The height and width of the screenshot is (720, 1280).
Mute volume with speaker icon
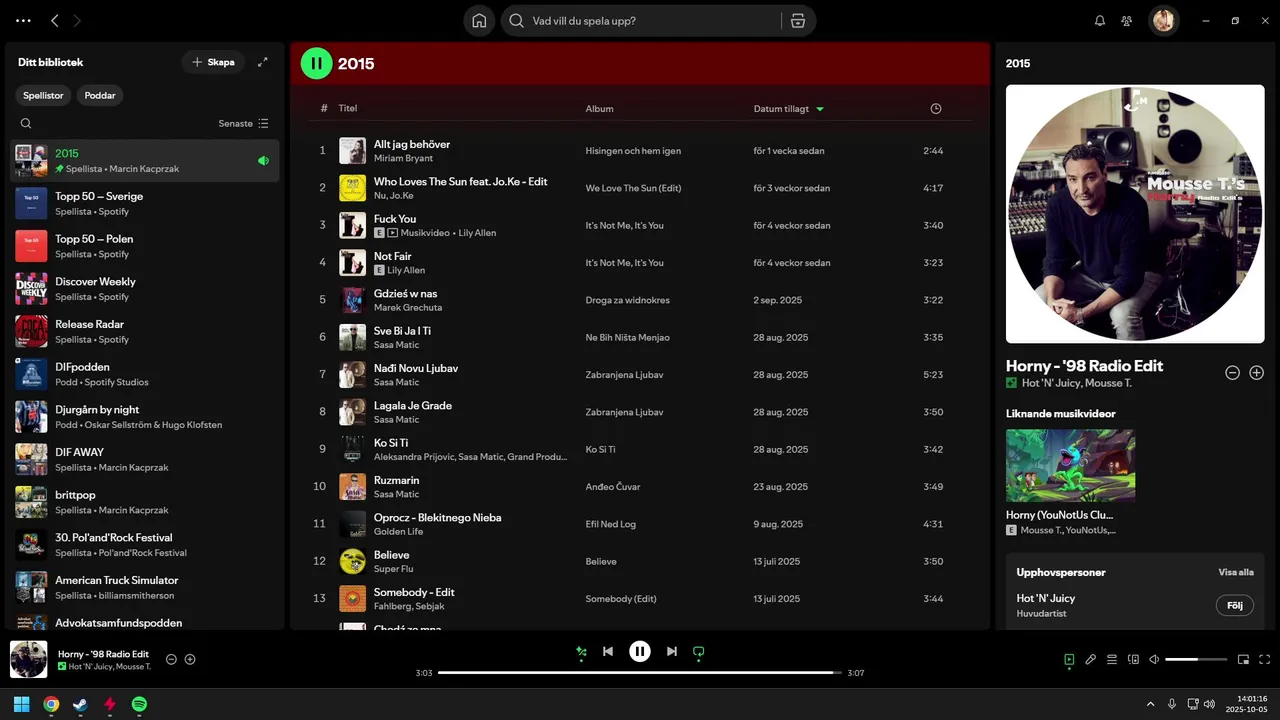[1154, 659]
